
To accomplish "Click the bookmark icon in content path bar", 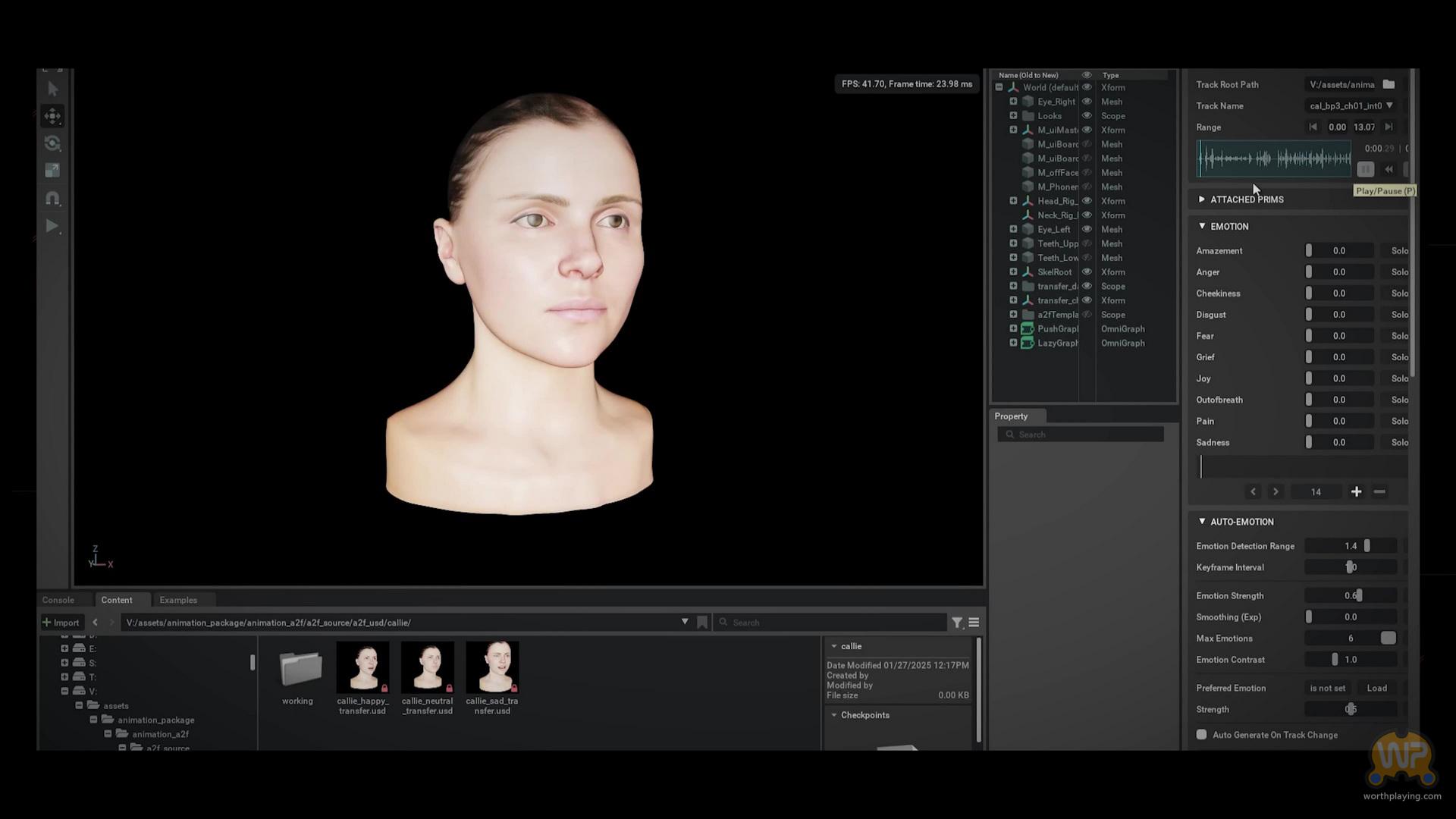I will click(x=702, y=623).
